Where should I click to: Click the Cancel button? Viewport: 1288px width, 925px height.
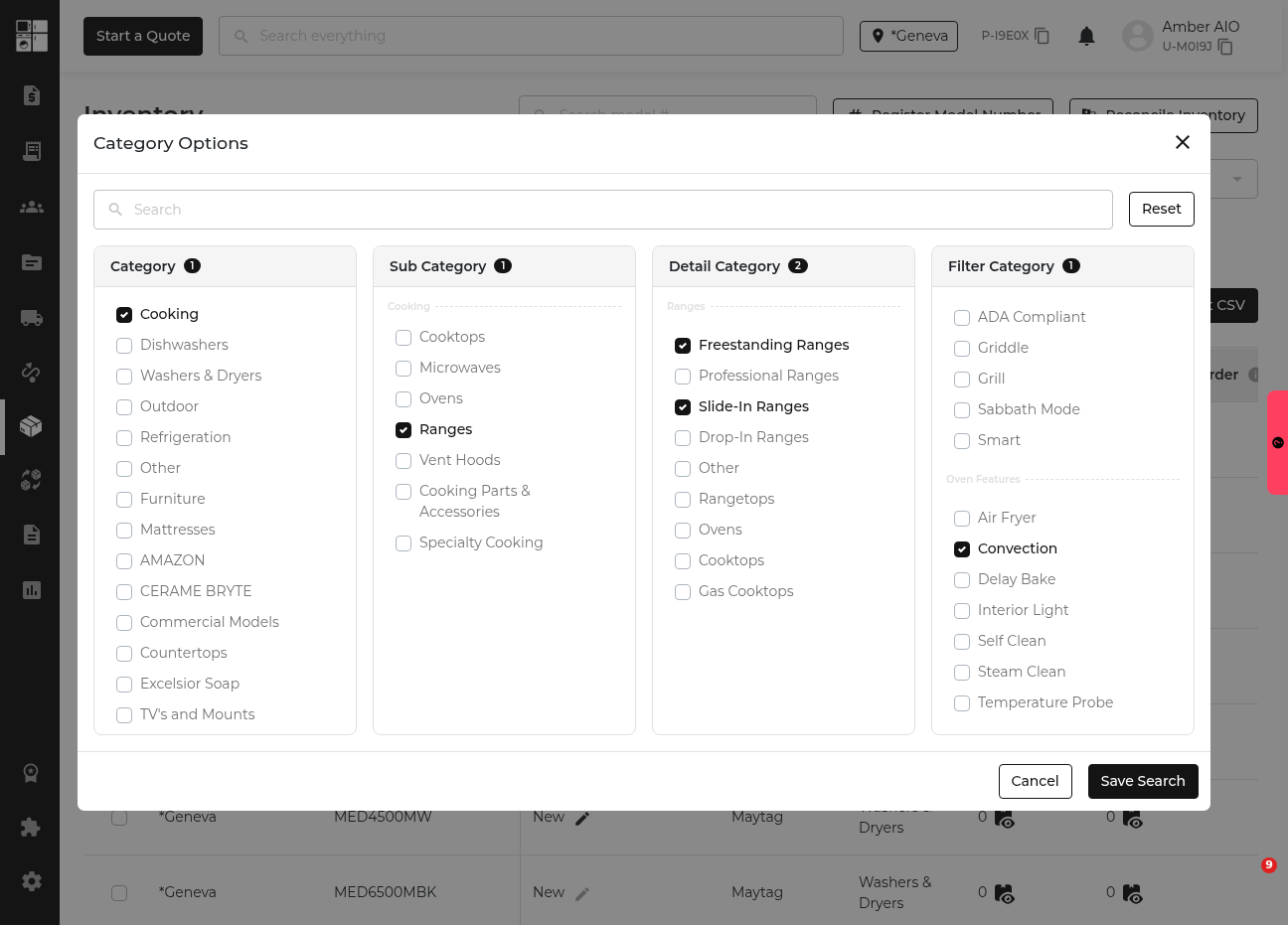pyautogui.click(x=1035, y=781)
